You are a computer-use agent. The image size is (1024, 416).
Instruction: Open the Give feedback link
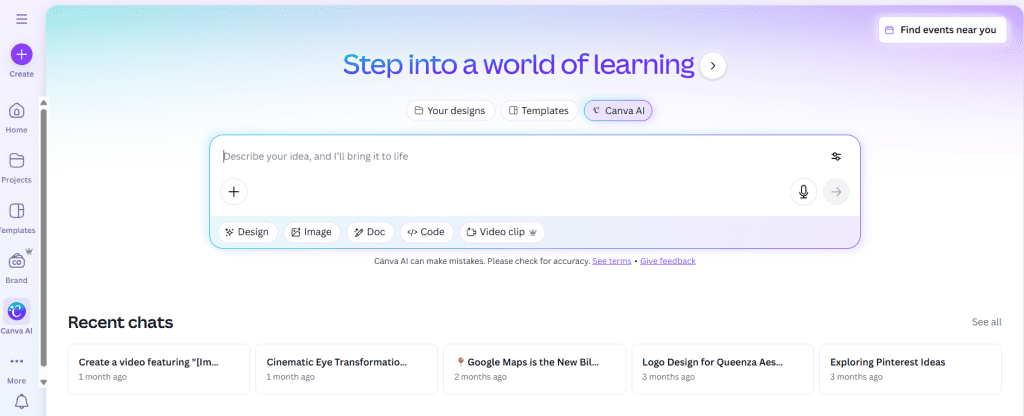[667, 261]
